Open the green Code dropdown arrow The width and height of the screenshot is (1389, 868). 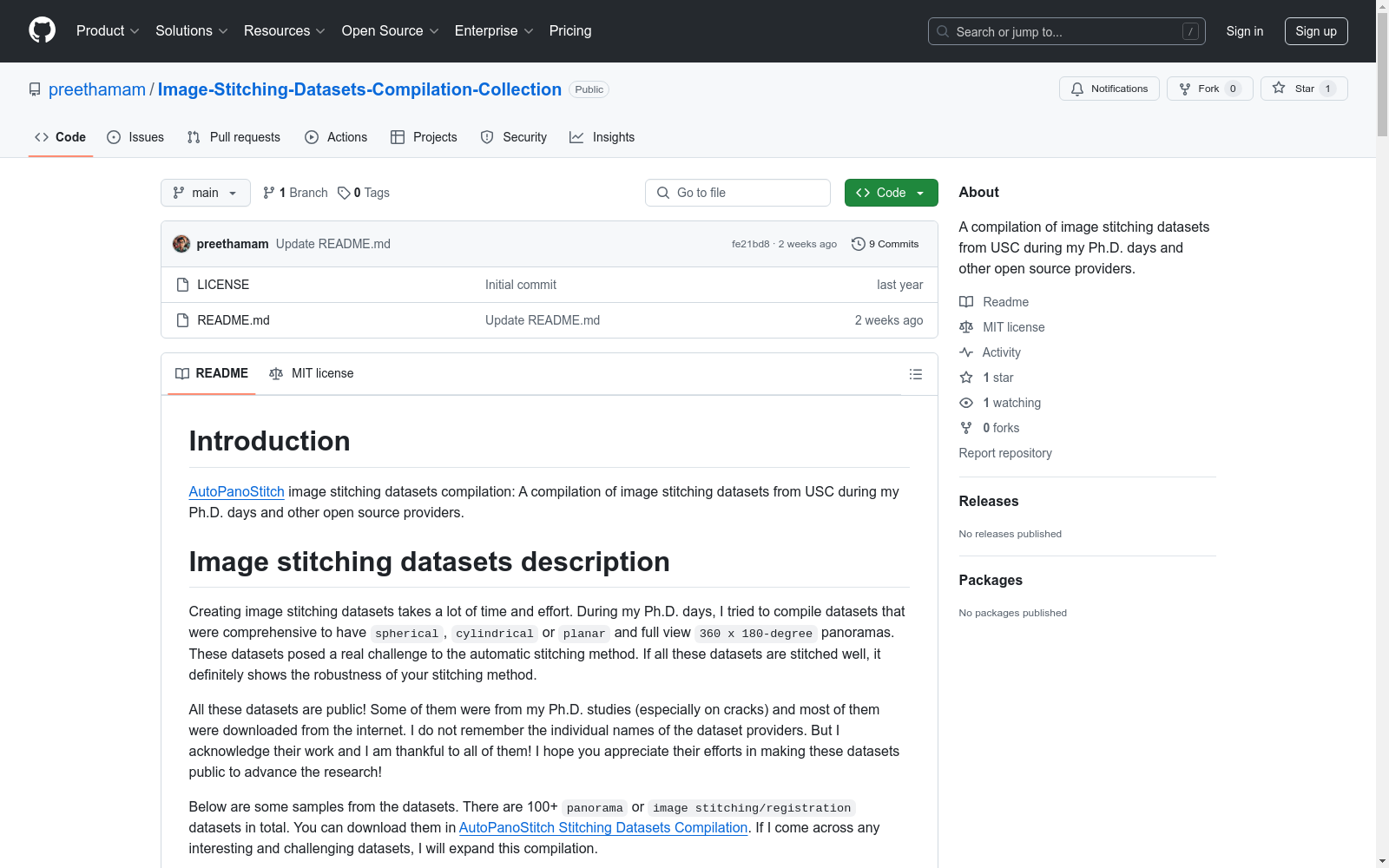[x=920, y=193]
